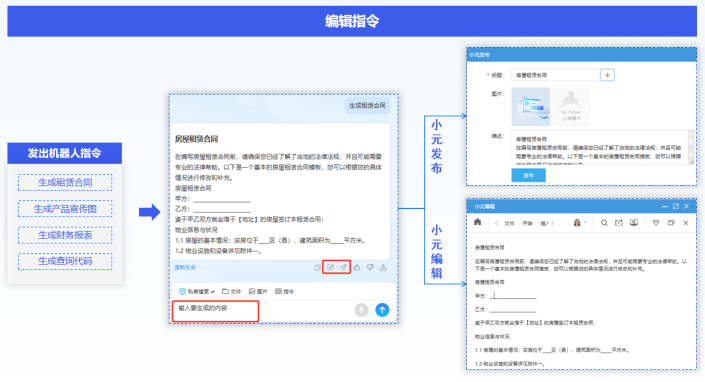Click 房屋租赁合同 heading in chat reply

pos(196,139)
